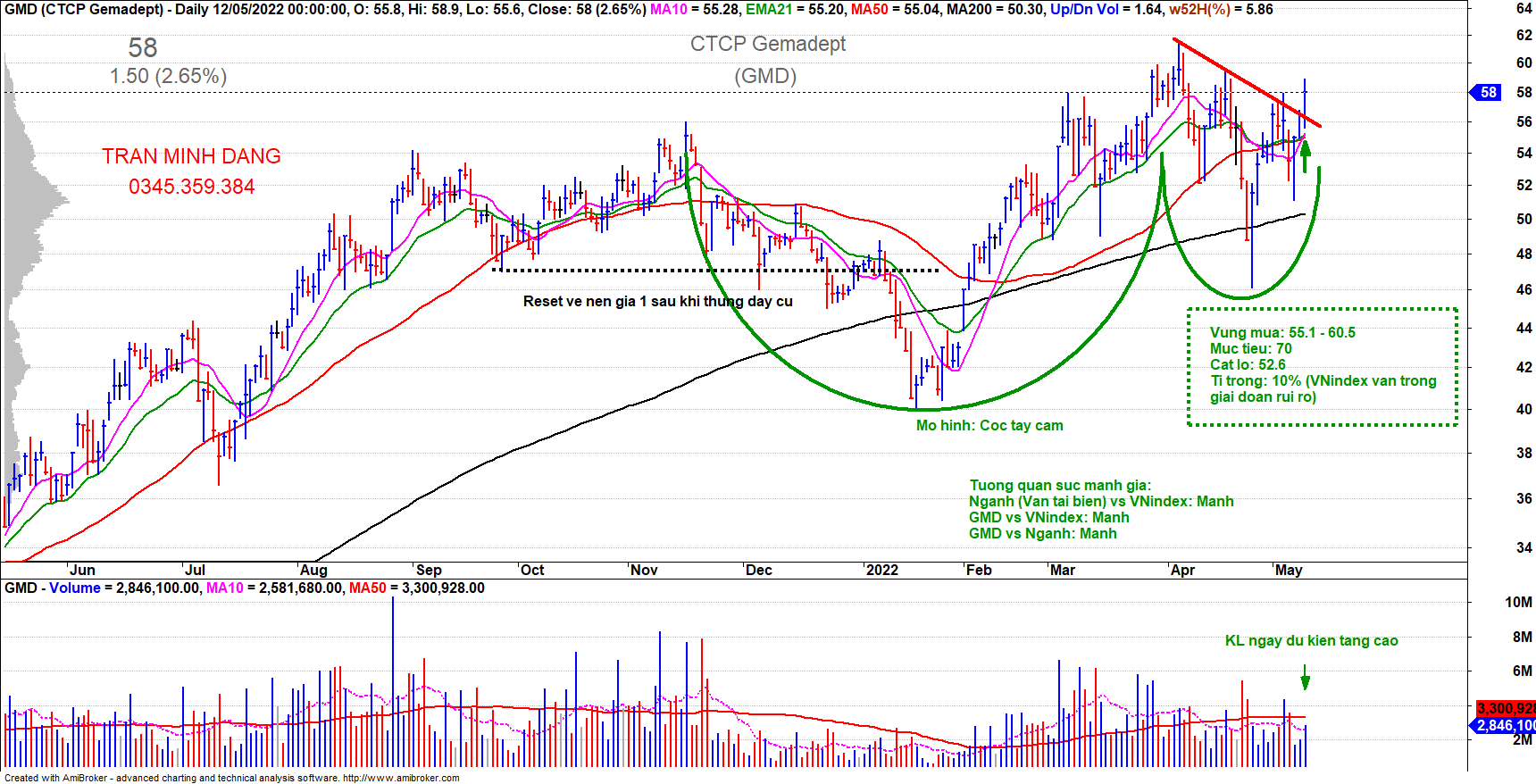Click the red 3,300,928 volume MA tag
This screenshot has width=1536, height=784.
[x=1506, y=708]
